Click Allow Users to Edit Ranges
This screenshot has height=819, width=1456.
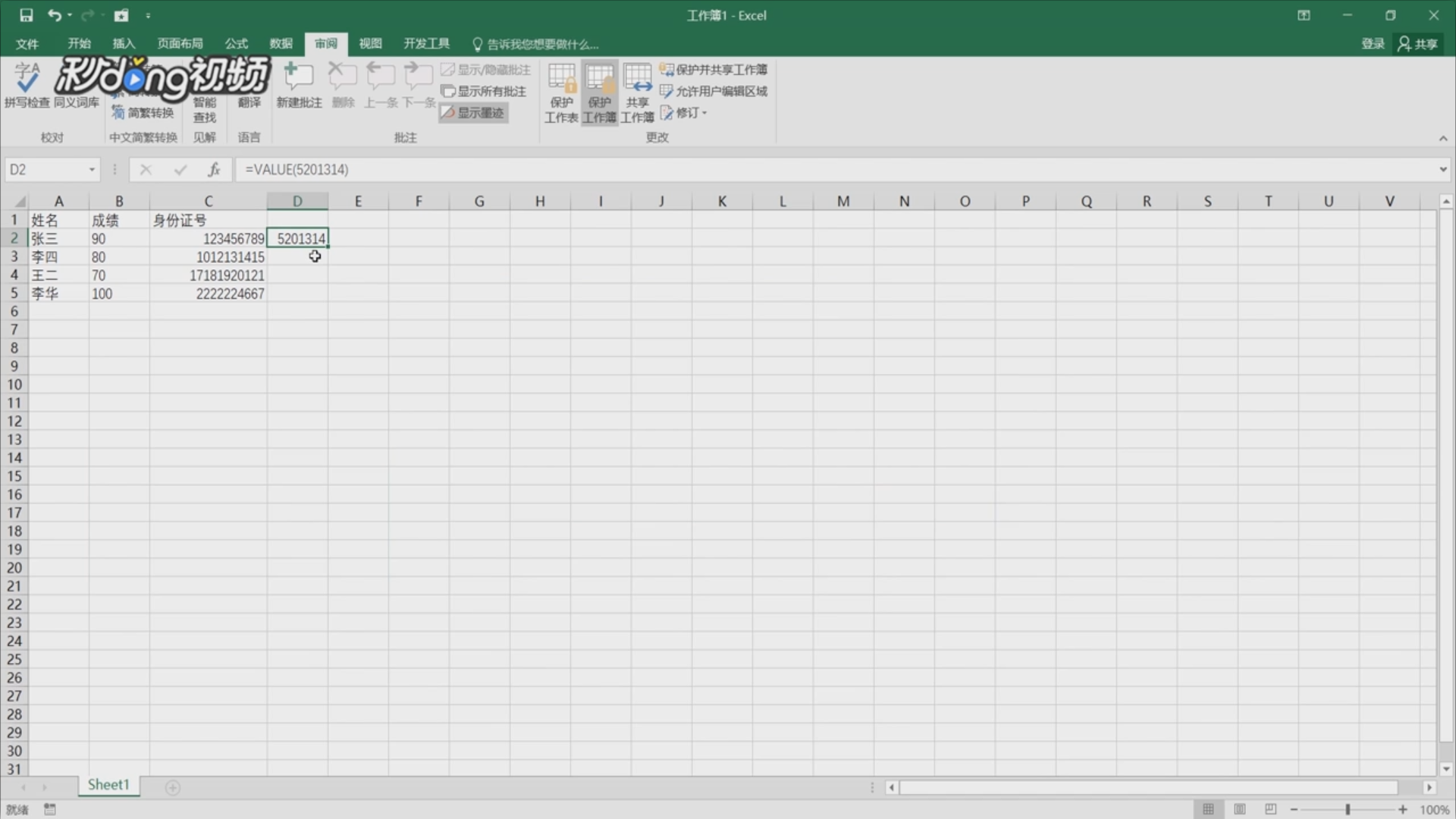click(x=714, y=91)
